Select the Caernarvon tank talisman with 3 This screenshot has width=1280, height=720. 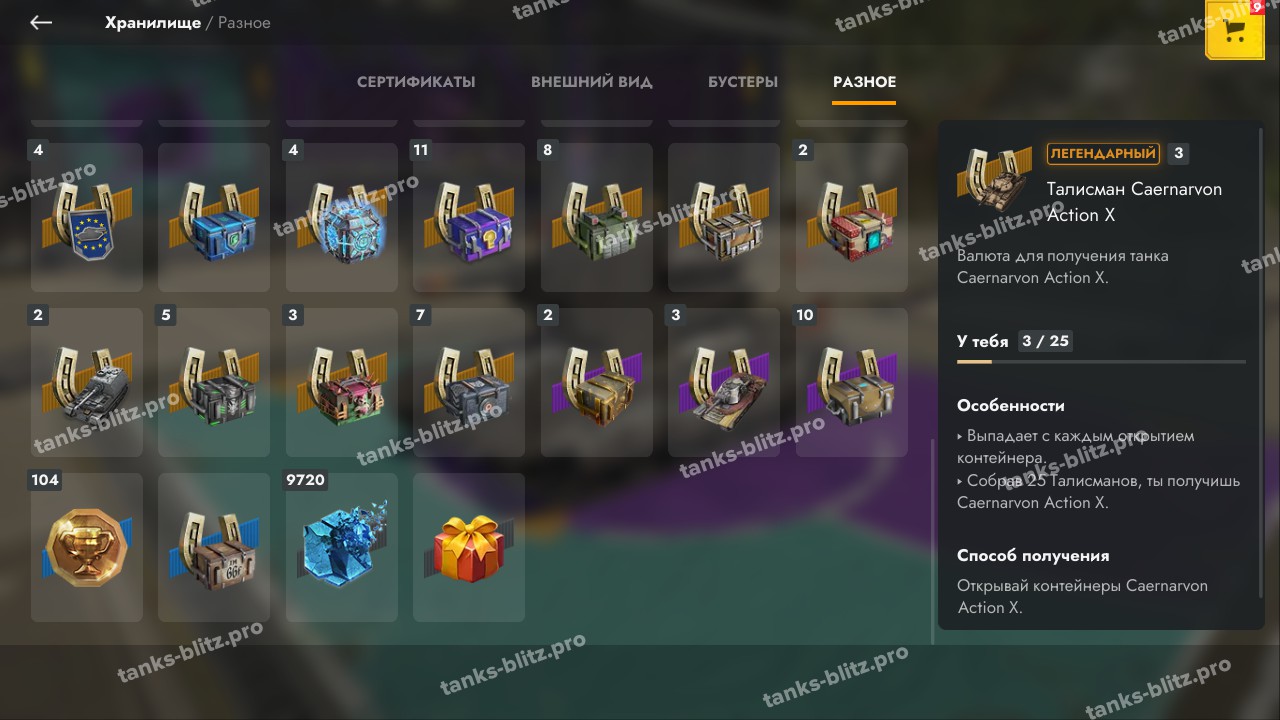[x=724, y=382]
